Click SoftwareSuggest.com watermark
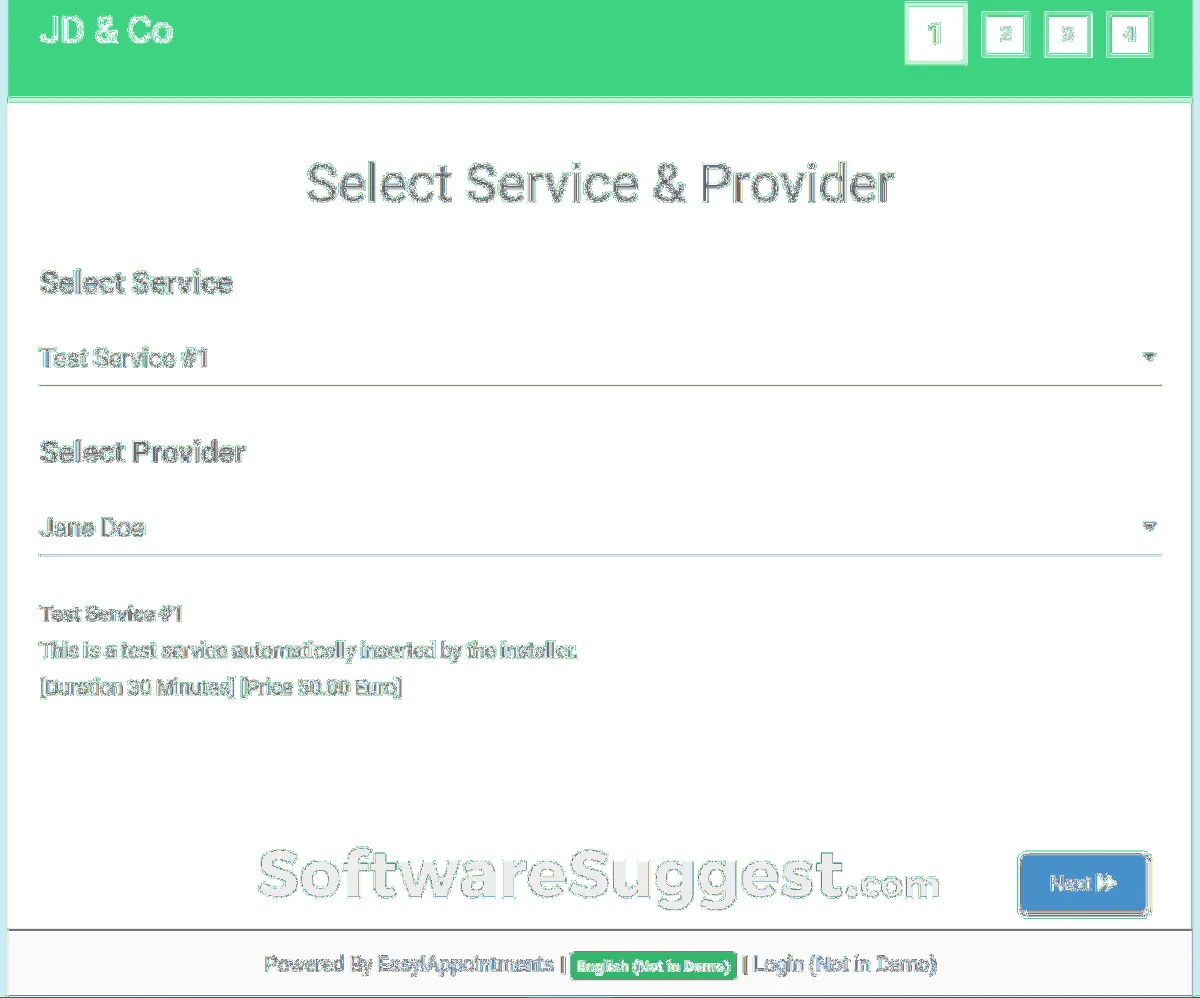Screen dimensions: 1200x998 (x=598, y=877)
